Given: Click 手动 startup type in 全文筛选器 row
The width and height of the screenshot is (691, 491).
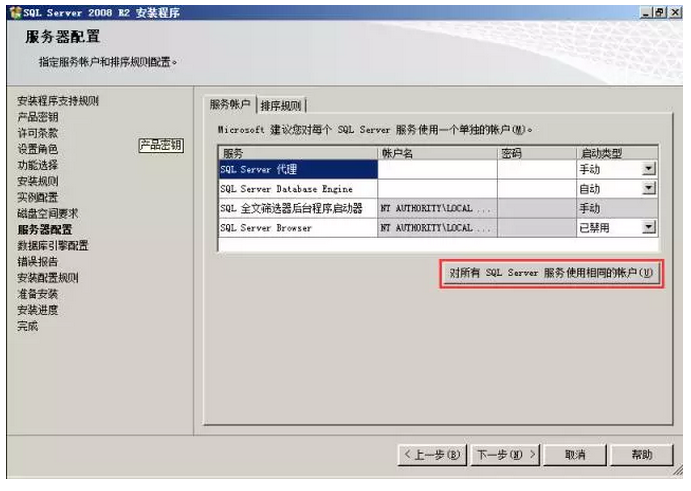Looking at the screenshot, I should tap(617, 208).
